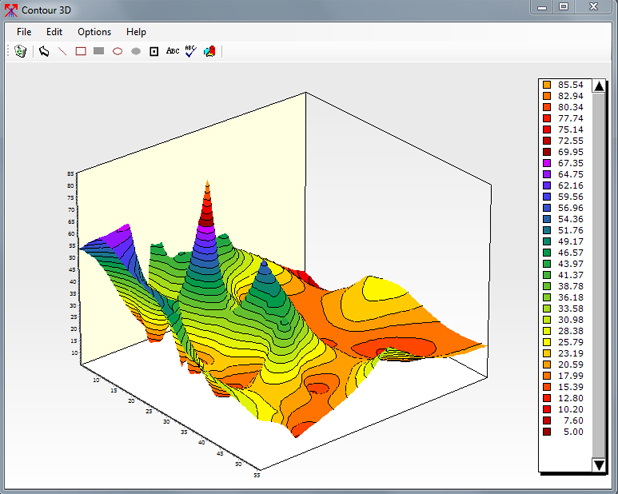Open the Edit menu
The height and width of the screenshot is (494, 618).
point(54,32)
